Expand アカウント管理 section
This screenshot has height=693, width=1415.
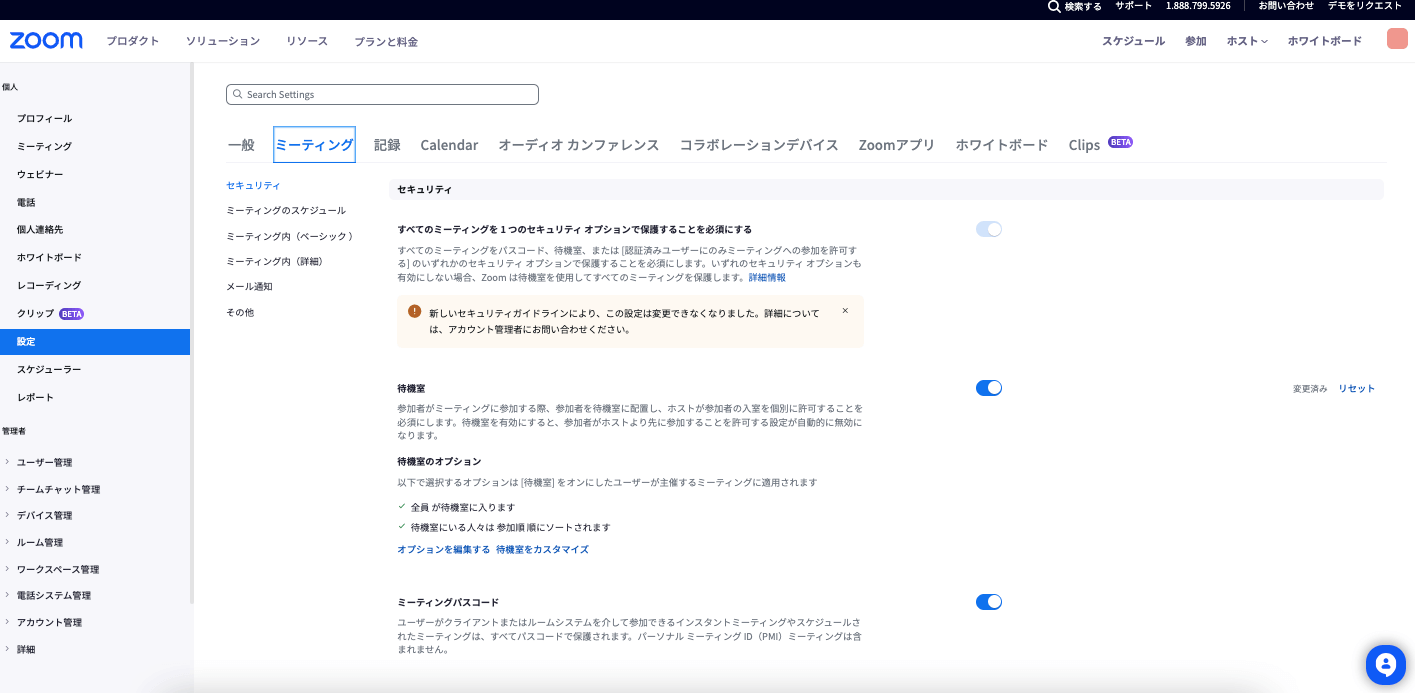click(49, 622)
